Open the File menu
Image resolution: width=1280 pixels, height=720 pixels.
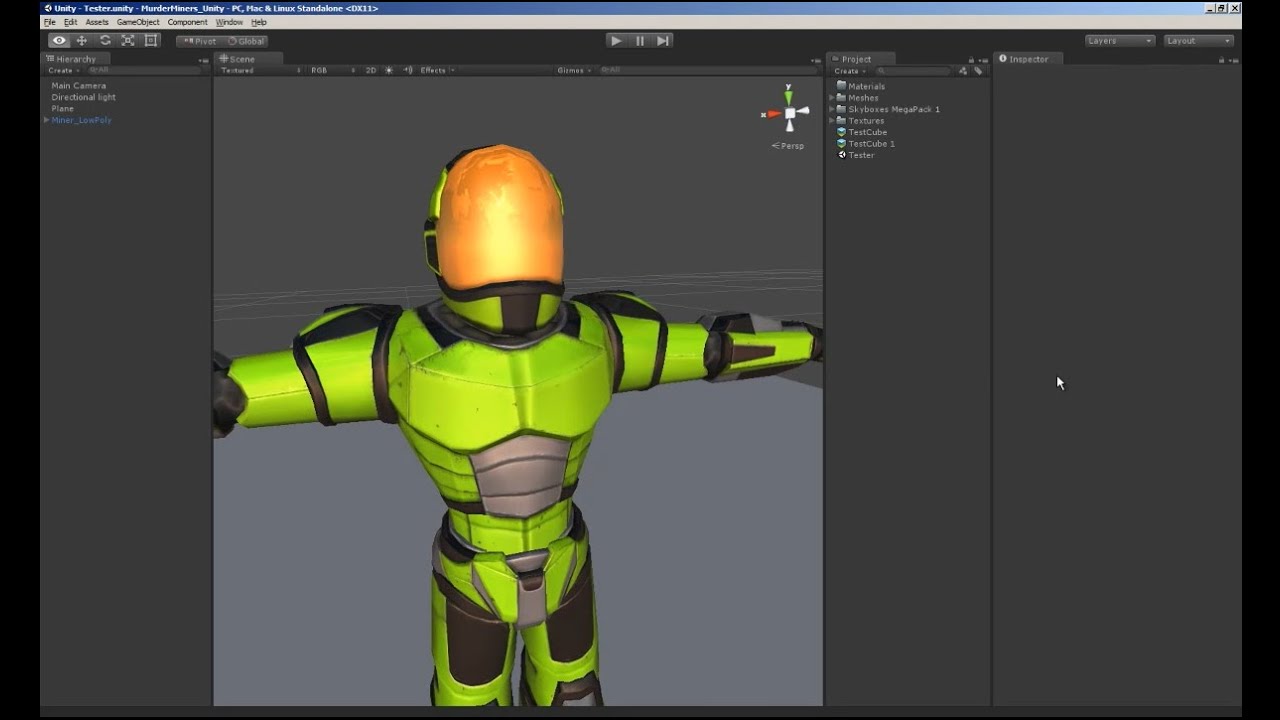[x=49, y=22]
